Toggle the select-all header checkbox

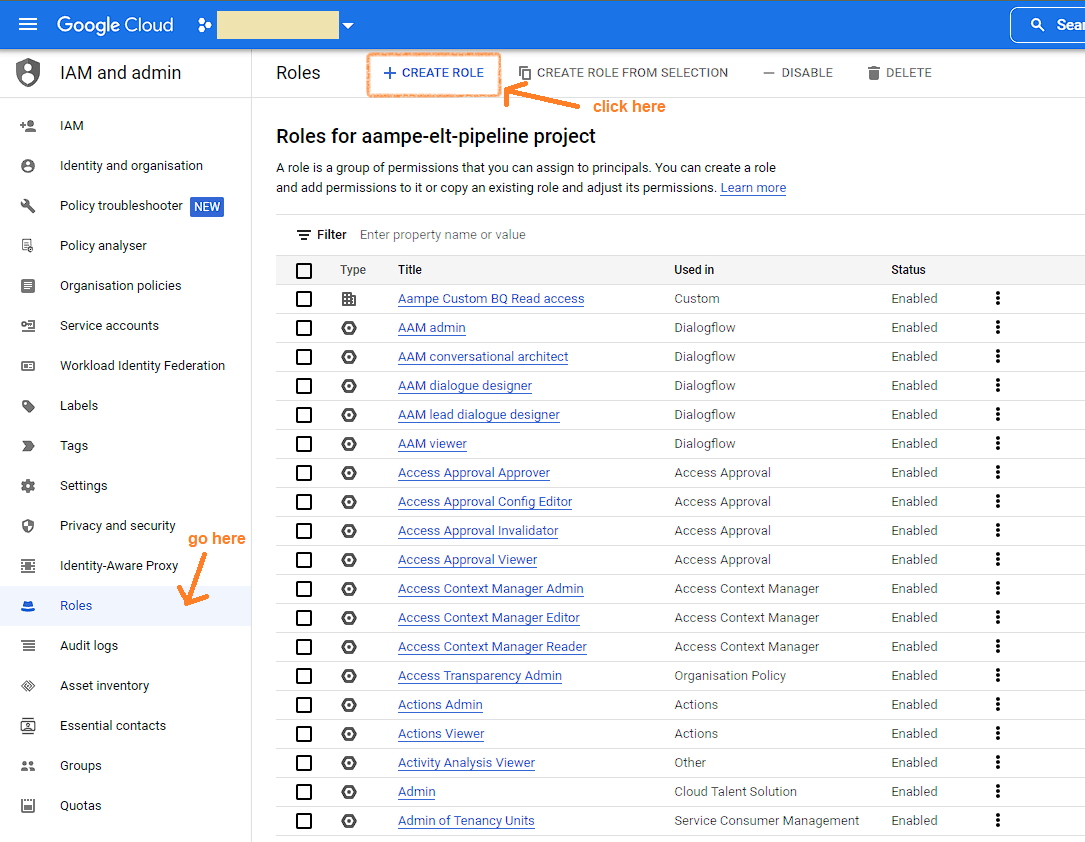coord(304,271)
